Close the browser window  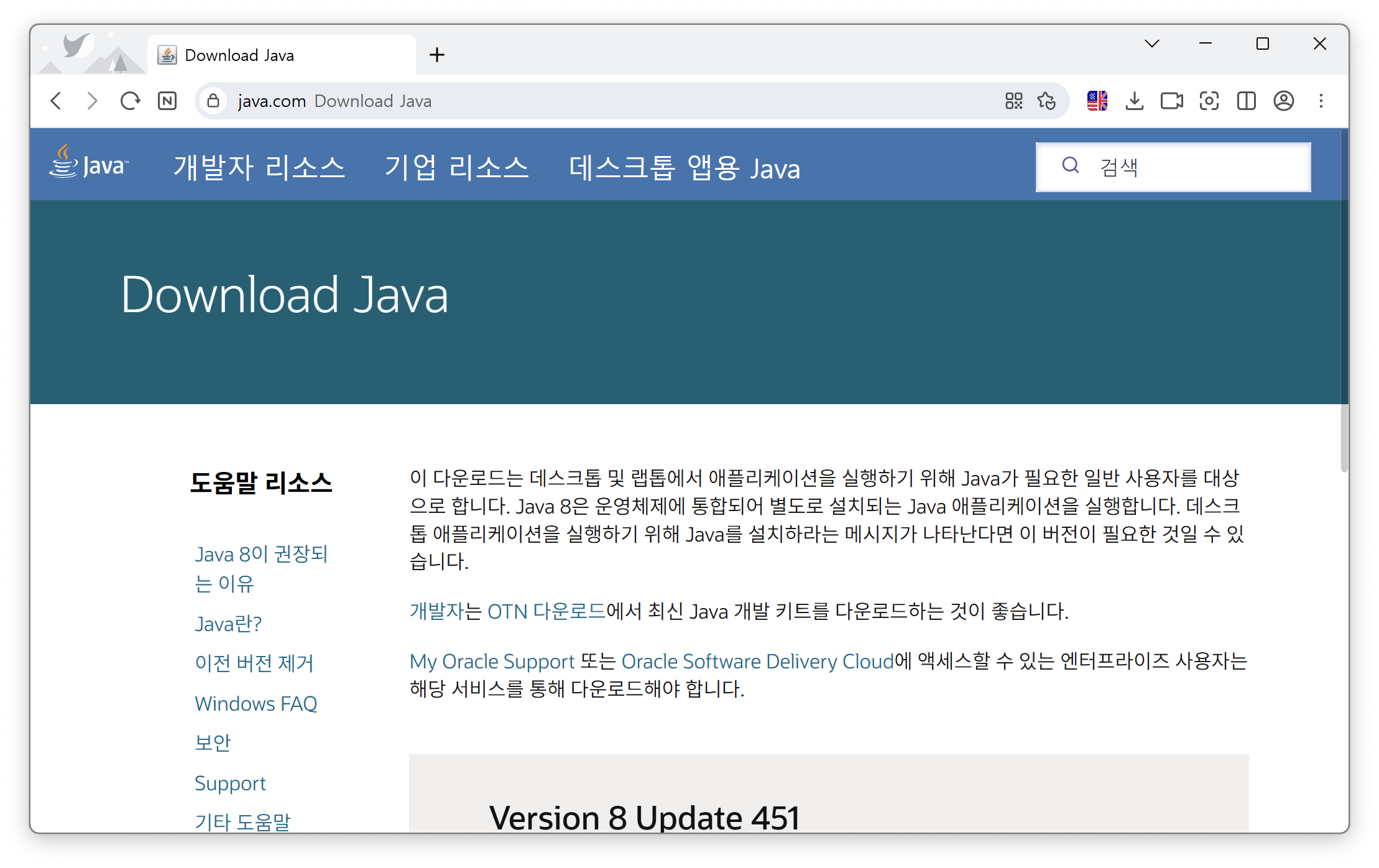pos(1320,44)
